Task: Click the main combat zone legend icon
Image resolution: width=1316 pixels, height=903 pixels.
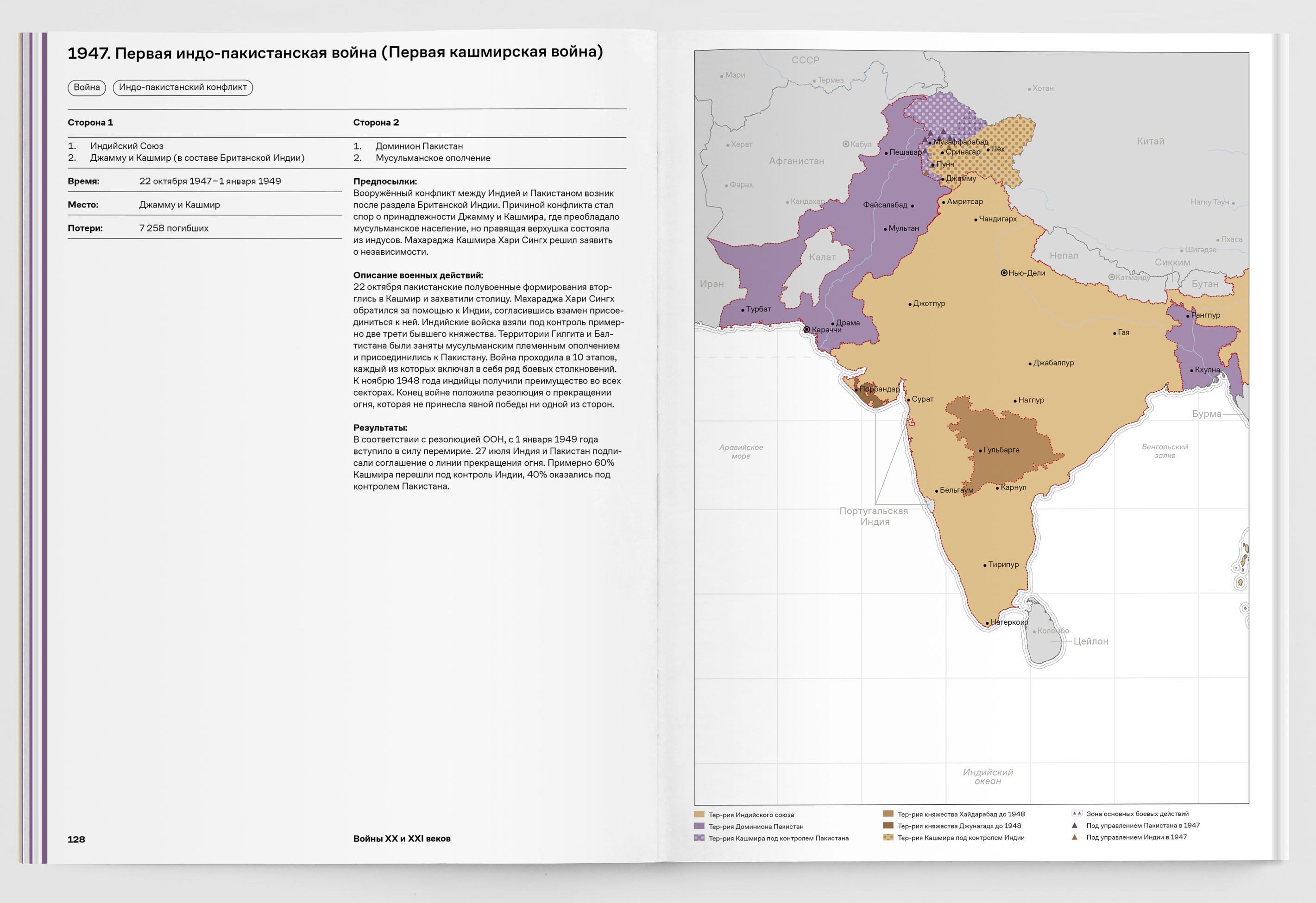Action: 1077,814
